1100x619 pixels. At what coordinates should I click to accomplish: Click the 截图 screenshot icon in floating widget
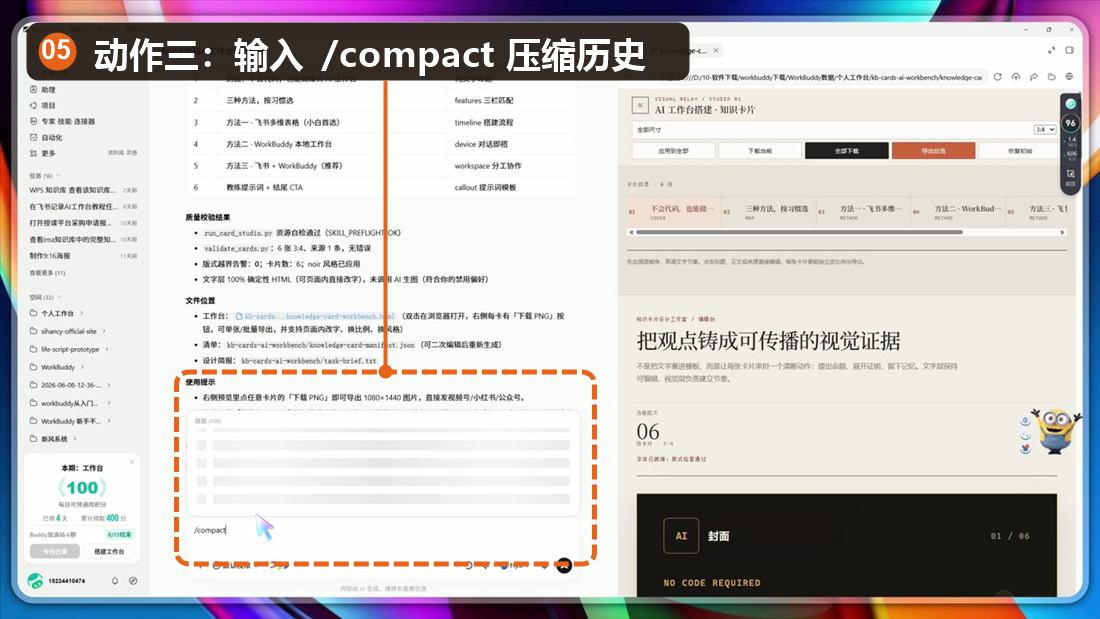tap(1071, 175)
